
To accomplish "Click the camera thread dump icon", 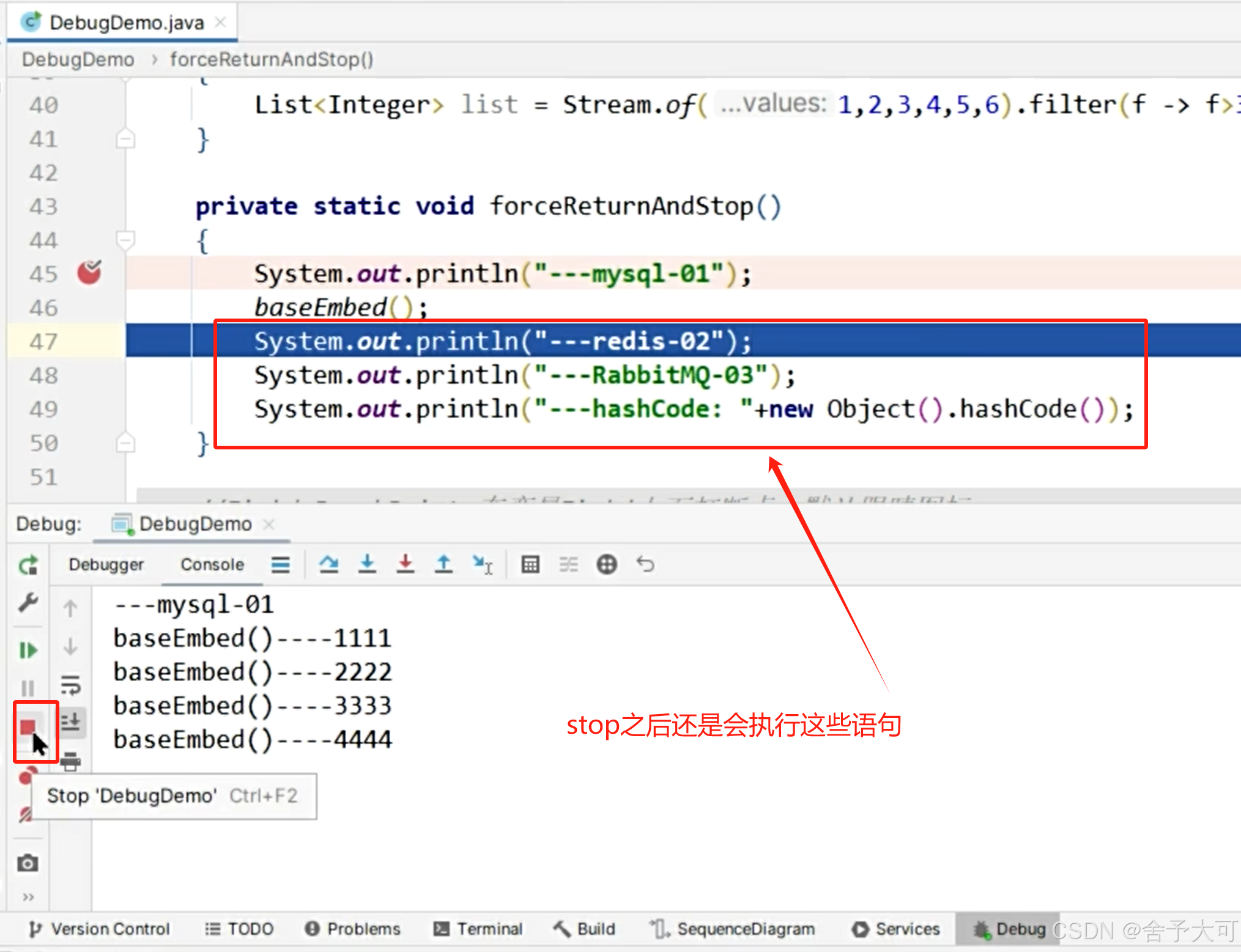I will click(x=28, y=863).
